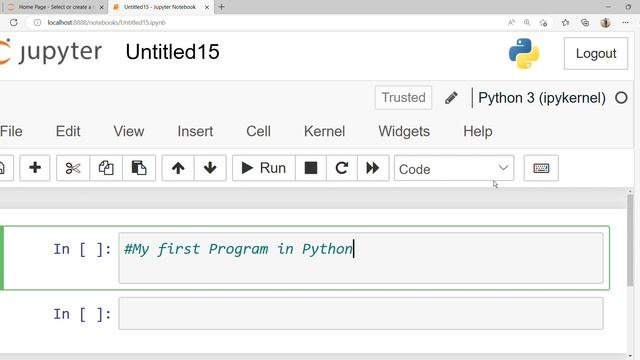Open browser settings and more menu

[625, 22]
